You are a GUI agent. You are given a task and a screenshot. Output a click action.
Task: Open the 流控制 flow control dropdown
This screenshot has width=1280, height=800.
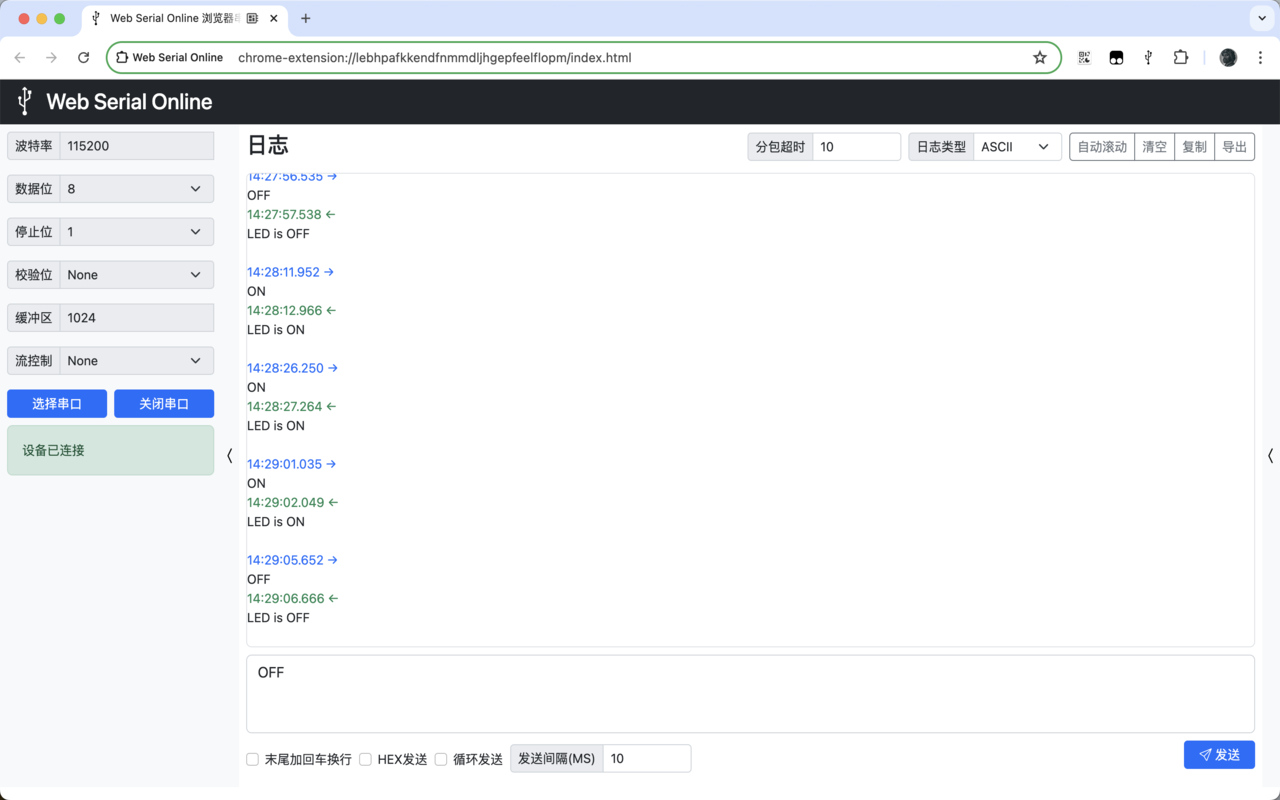coord(136,360)
